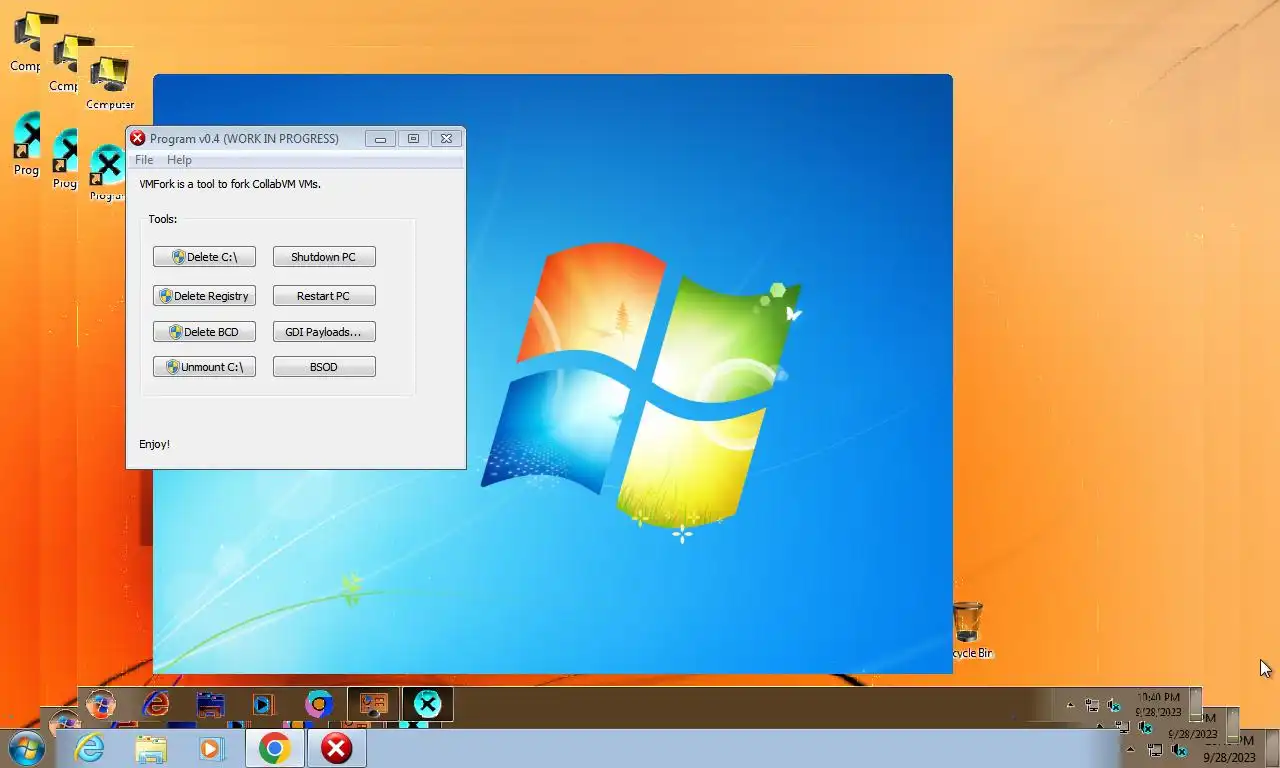The image size is (1280, 768).
Task: Select the Program shortcut with the black X
Action: pyautogui.click(x=108, y=172)
